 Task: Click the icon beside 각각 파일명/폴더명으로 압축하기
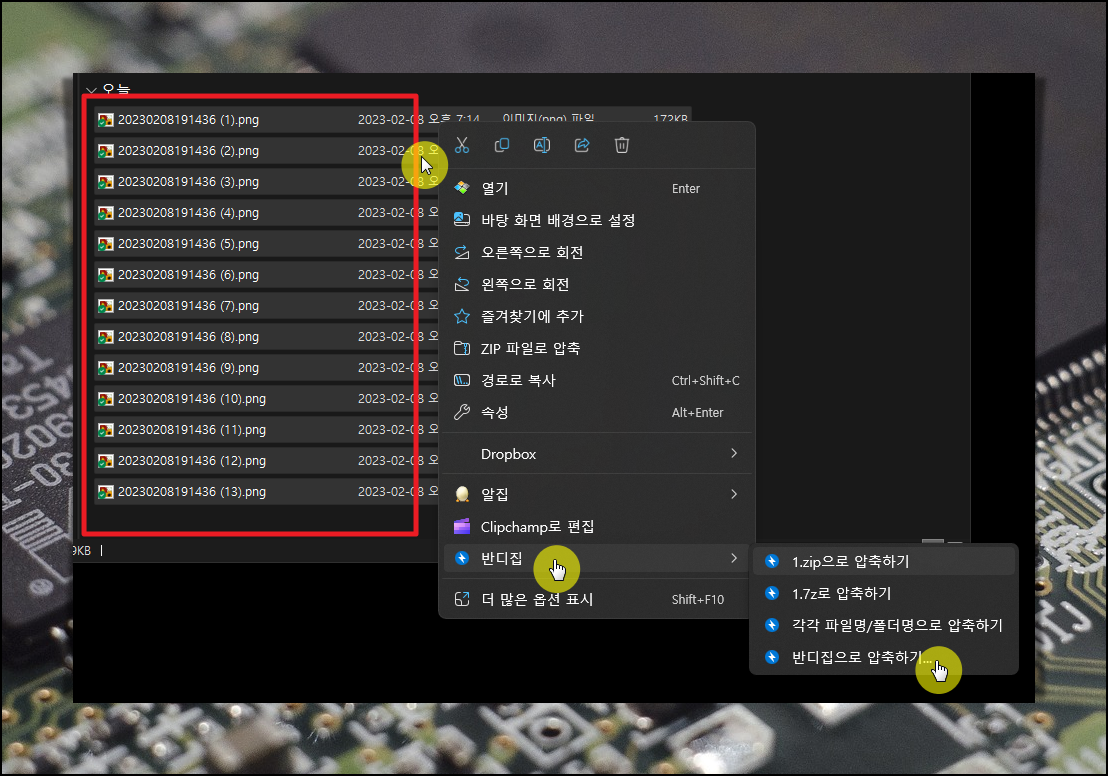point(772,625)
